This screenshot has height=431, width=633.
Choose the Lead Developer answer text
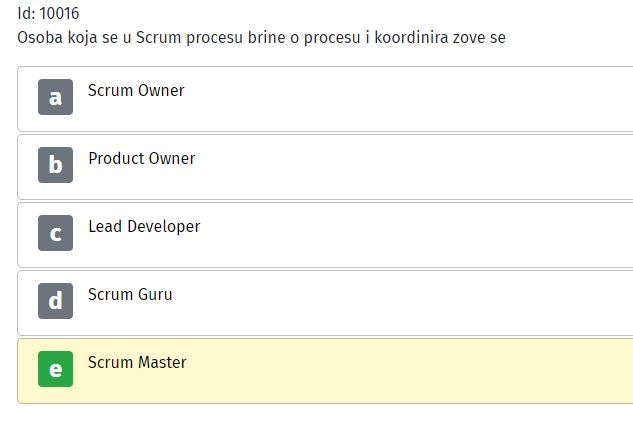pos(144,226)
